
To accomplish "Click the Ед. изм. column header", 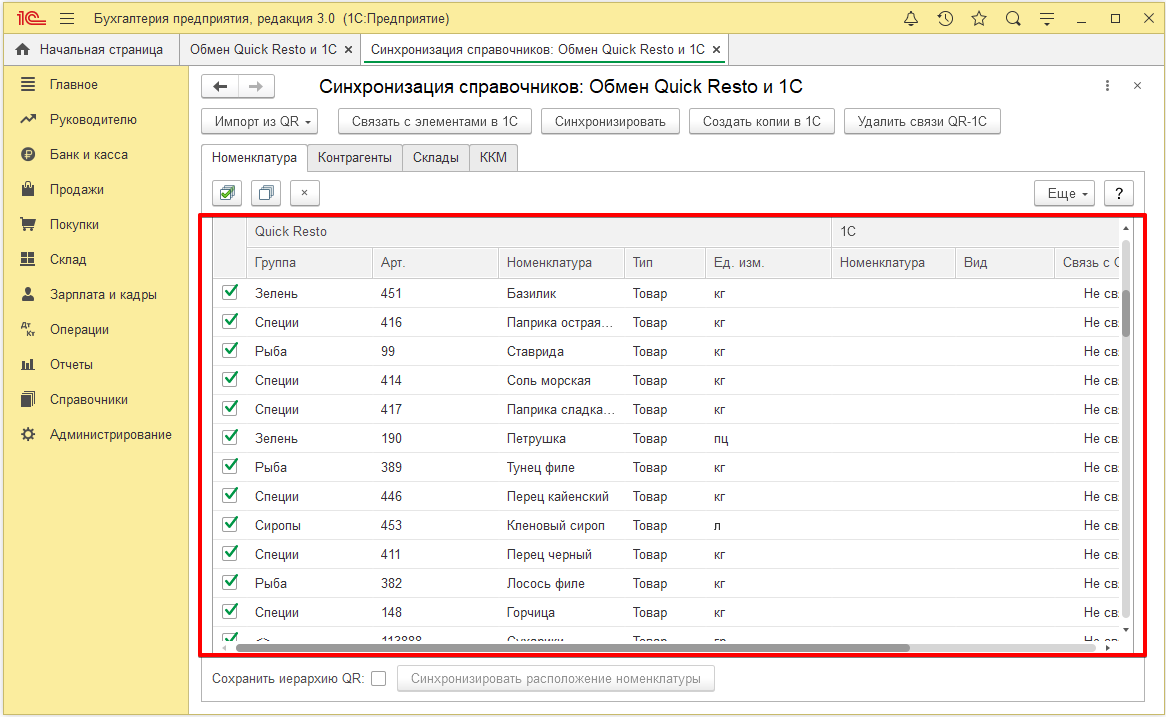I will point(767,263).
